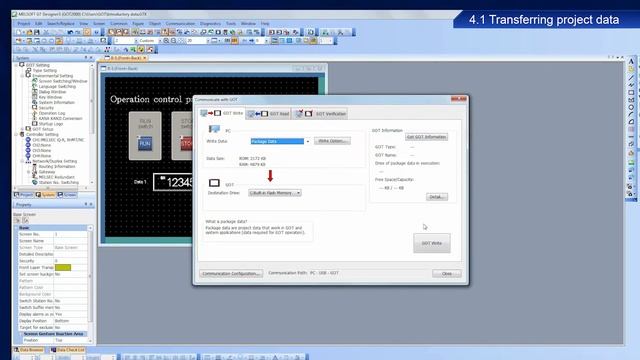The image size is (640, 360).
Task: Click the Get GOT Information button
Action: pos(427,137)
